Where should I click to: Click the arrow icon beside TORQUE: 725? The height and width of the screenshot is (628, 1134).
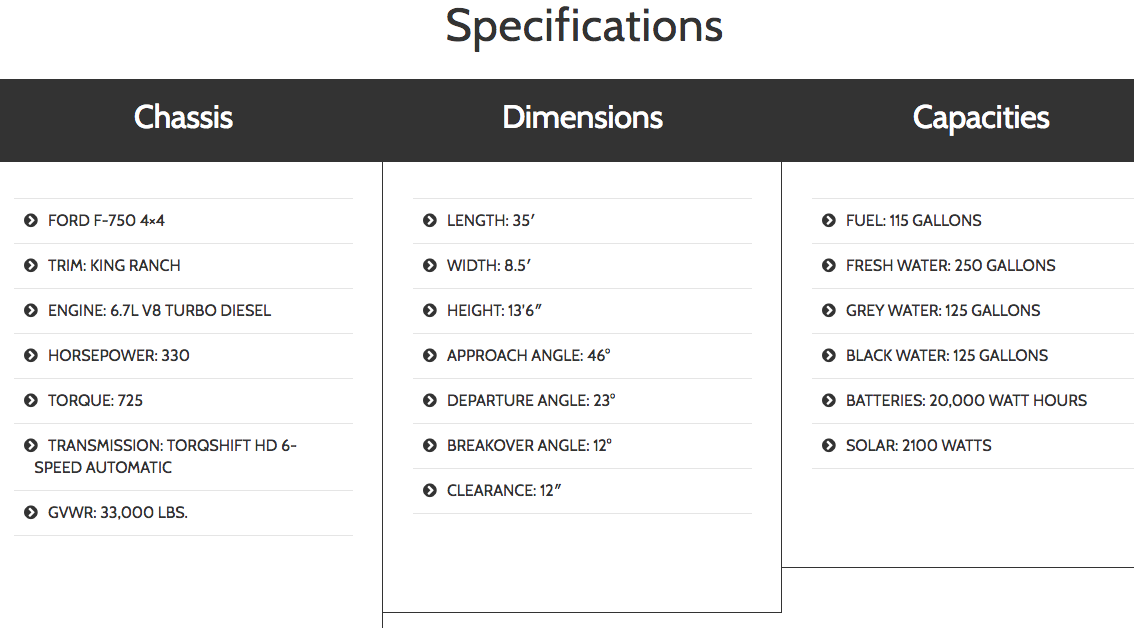(31, 401)
